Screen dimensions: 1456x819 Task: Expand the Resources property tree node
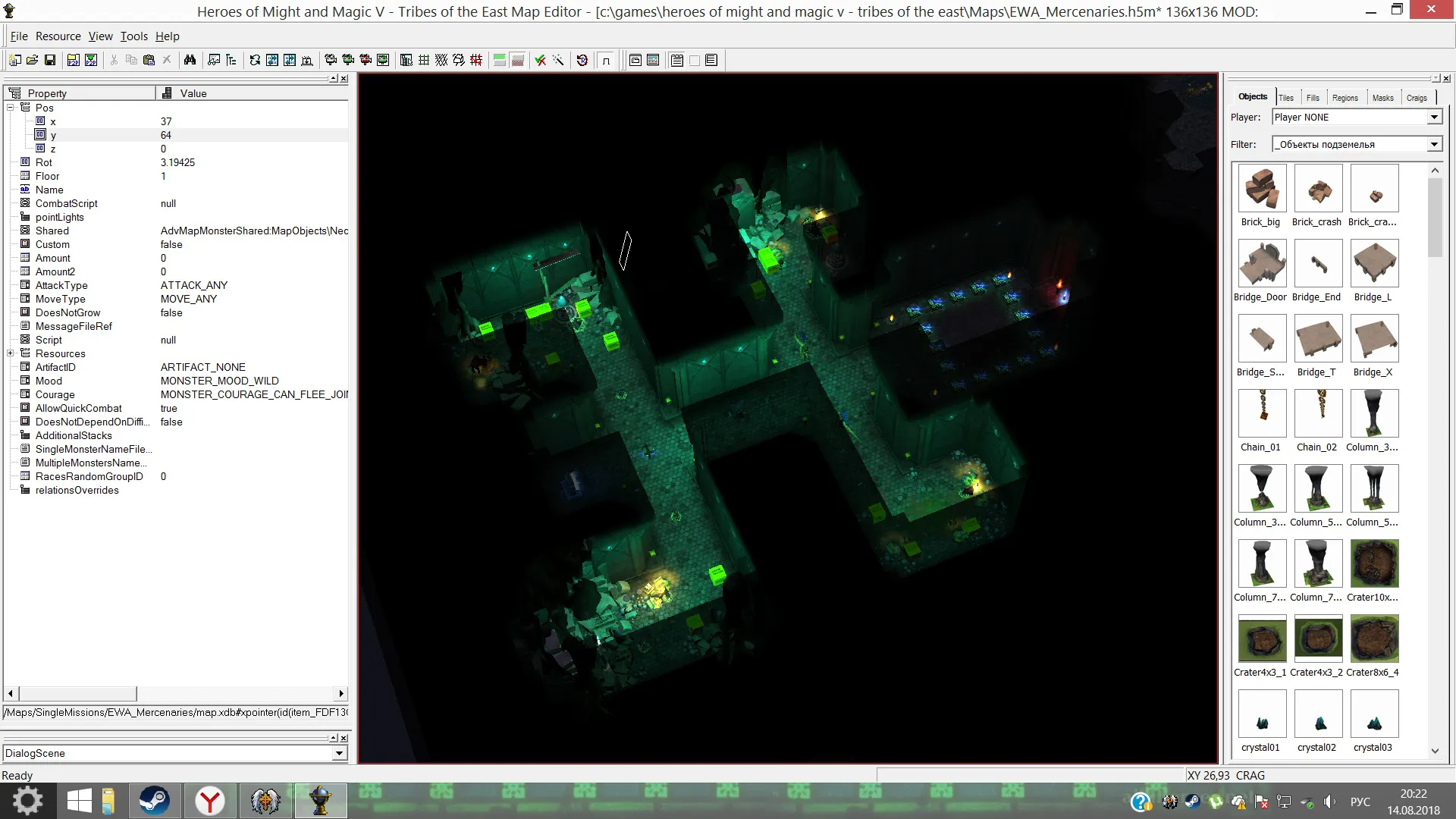click(11, 353)
